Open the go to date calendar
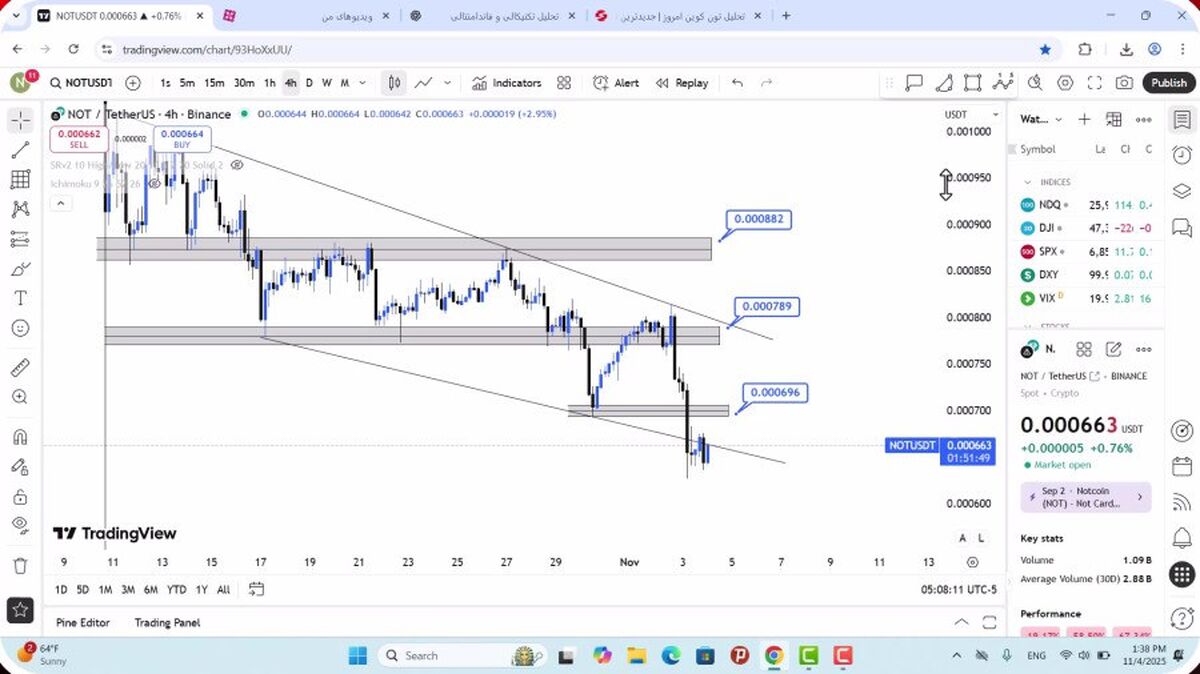 point(257,589)
